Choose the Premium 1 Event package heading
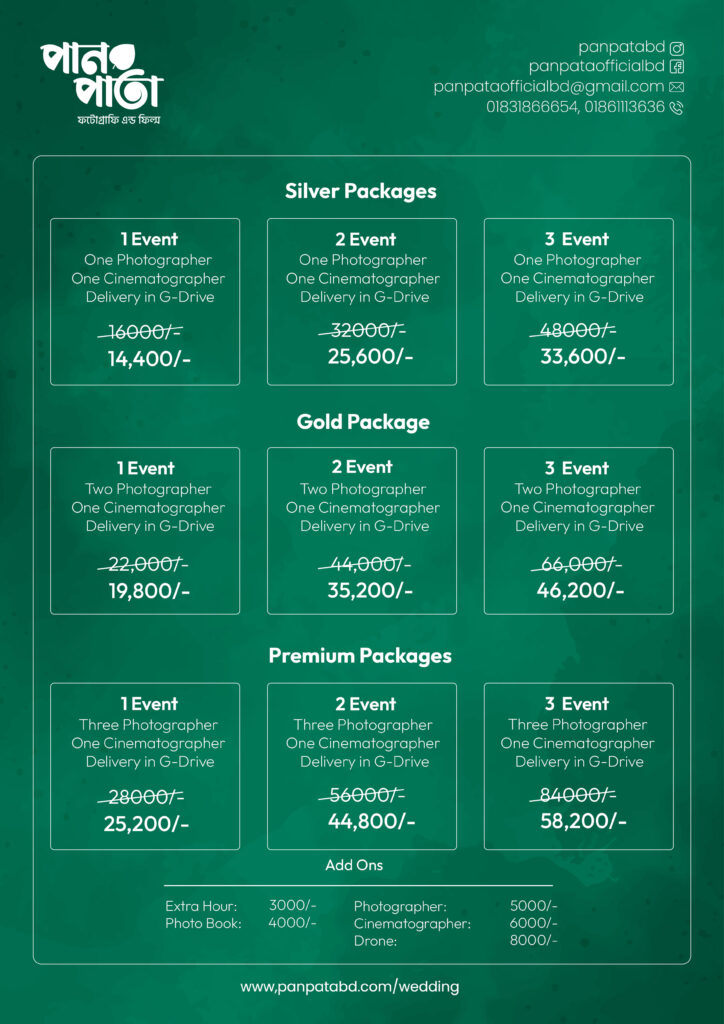The height and width of the screenshot is (1024, 724). [149, 704]
